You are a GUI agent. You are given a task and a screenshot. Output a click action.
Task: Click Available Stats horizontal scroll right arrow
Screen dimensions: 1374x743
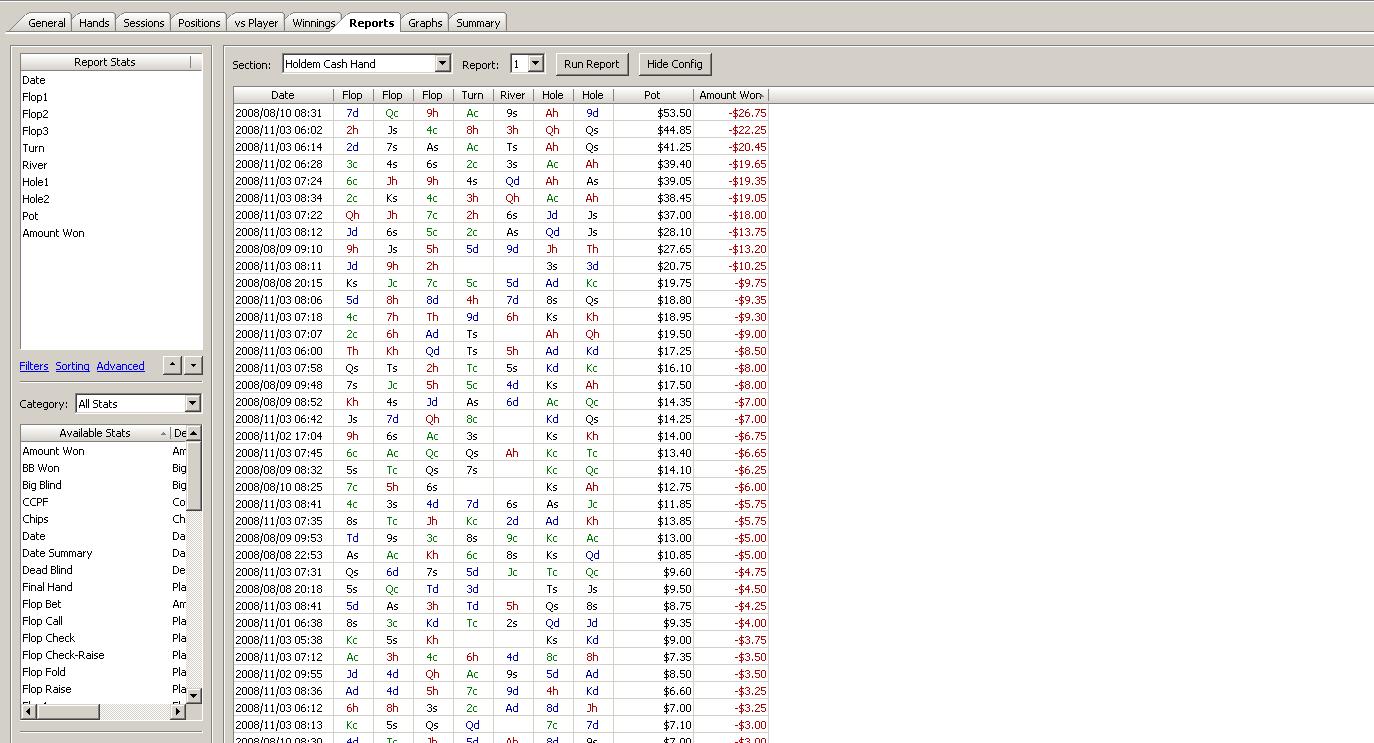pyautogui.click(x=179, y=711)
